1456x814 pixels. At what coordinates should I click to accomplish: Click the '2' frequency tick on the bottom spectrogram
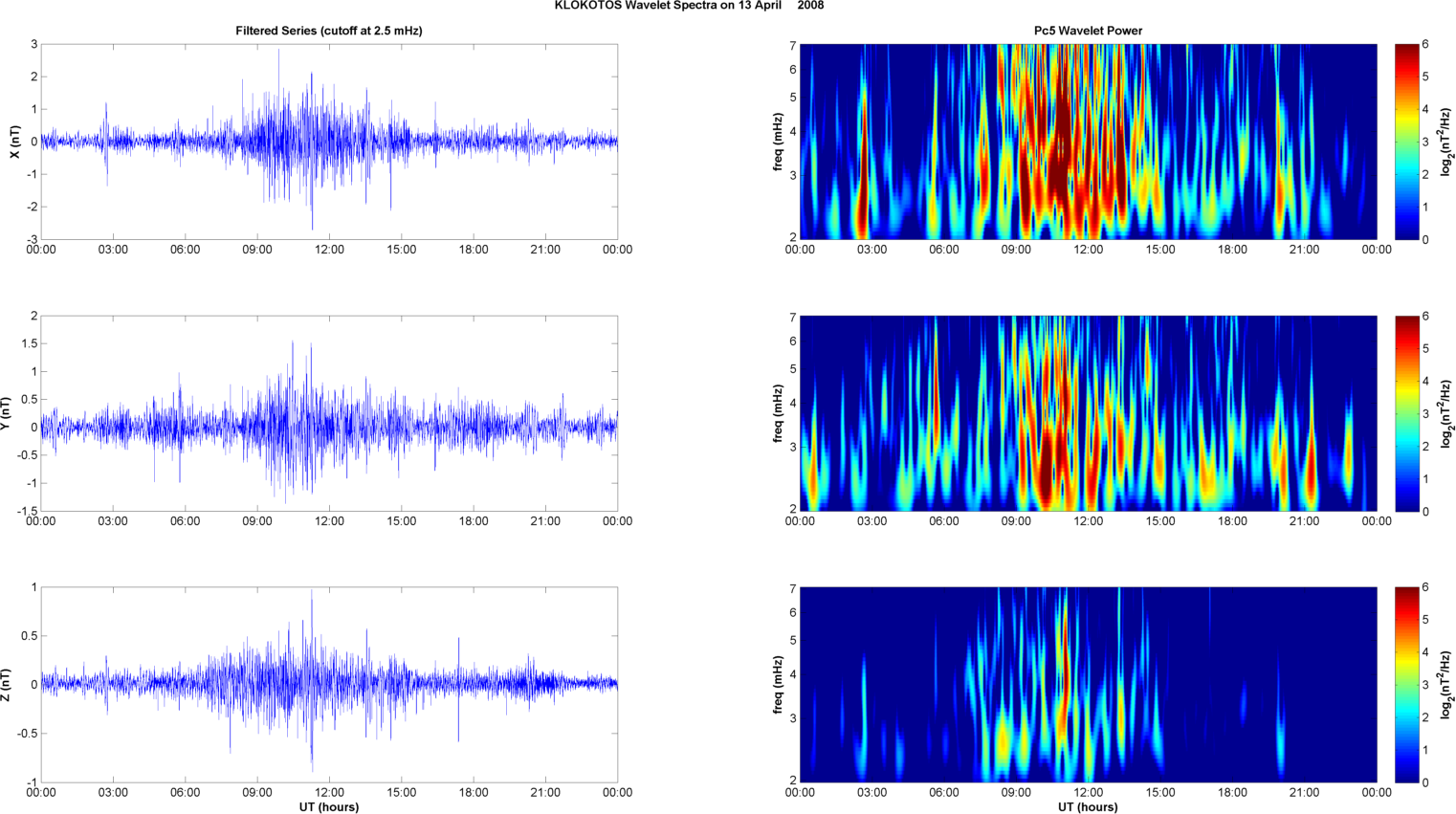point(793,781)
